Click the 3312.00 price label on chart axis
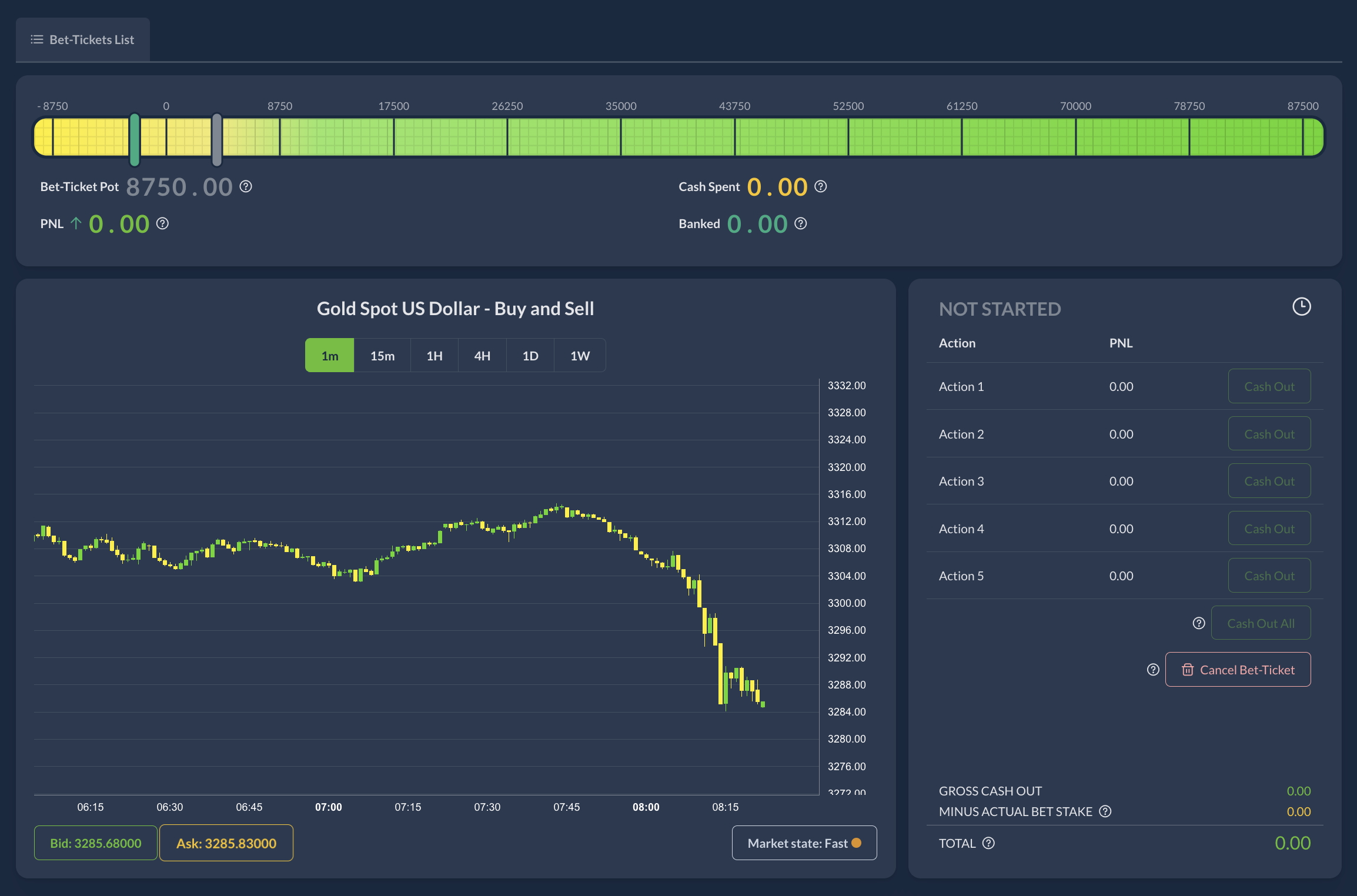Image resolution: width=1357 pixels, height=896 pixels. pyautogui.click(x=847, y=521)
